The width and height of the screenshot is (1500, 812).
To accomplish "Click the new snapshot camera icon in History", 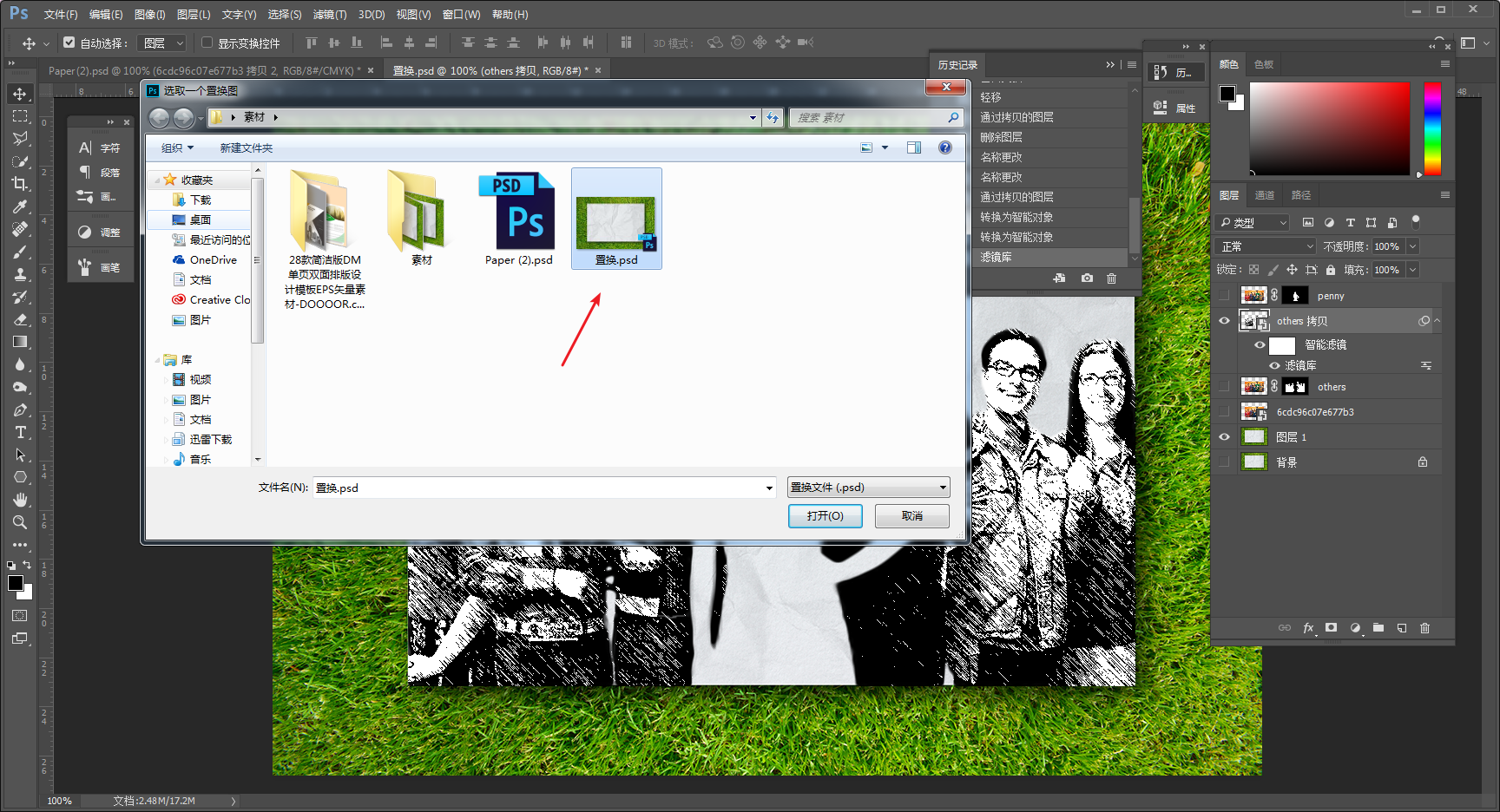I will pyautogui.click(x=1087, y=278).
